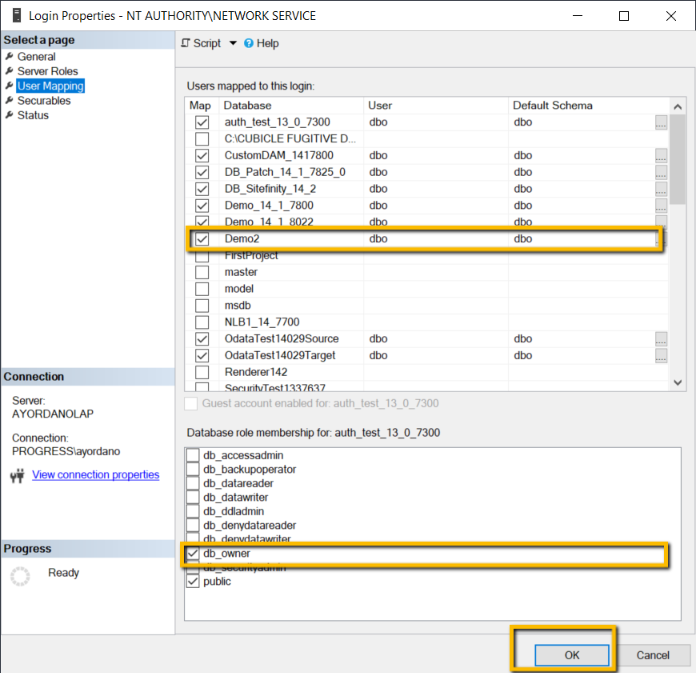Click wrench icon beside General

point(9,56)
